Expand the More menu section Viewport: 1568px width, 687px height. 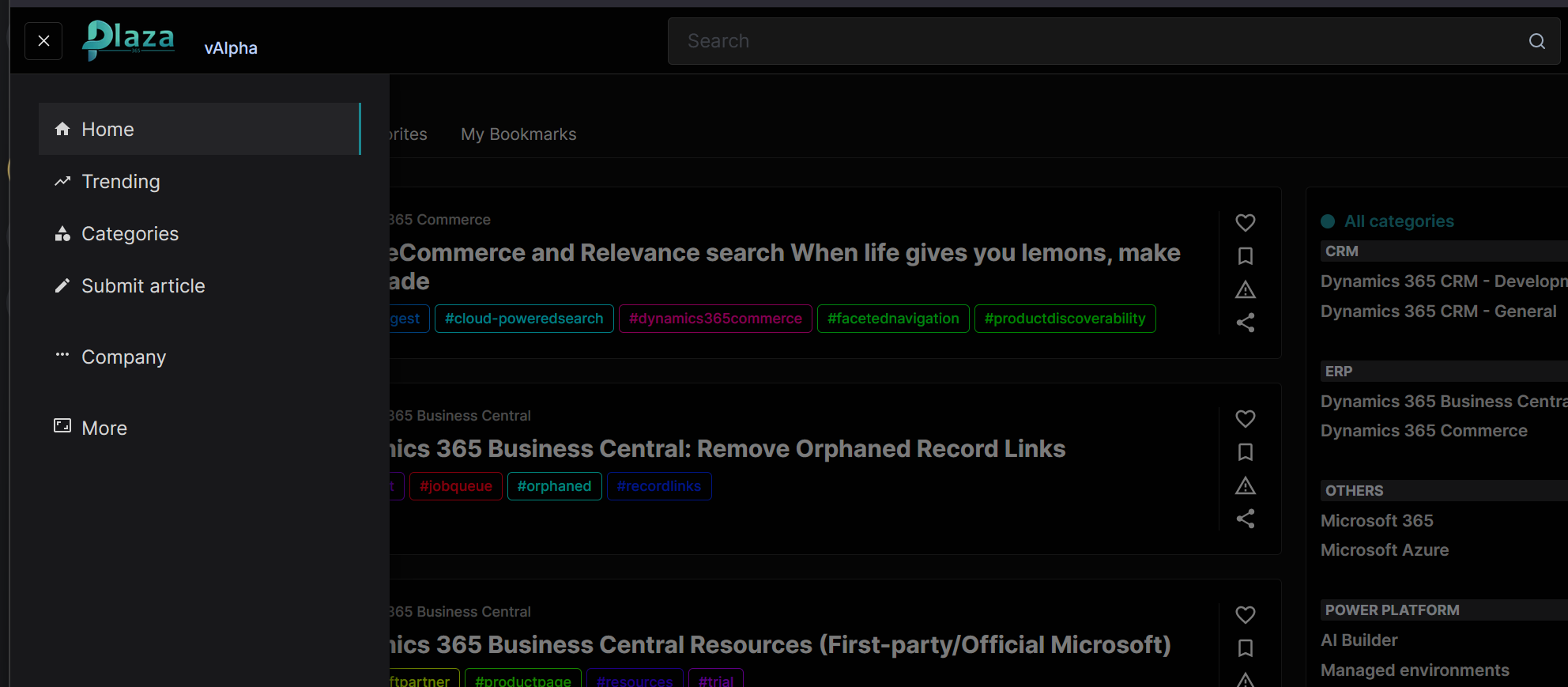click(x=199, y=428)
